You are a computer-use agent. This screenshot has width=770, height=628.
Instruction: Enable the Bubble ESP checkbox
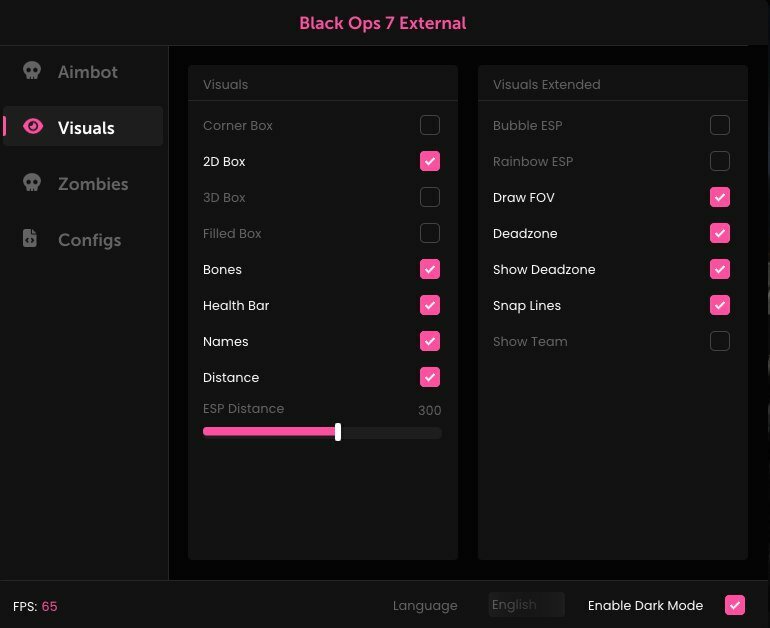720,125
